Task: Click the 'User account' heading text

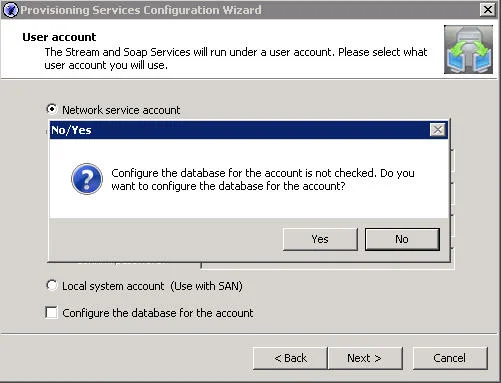Action: click(59, 37)
